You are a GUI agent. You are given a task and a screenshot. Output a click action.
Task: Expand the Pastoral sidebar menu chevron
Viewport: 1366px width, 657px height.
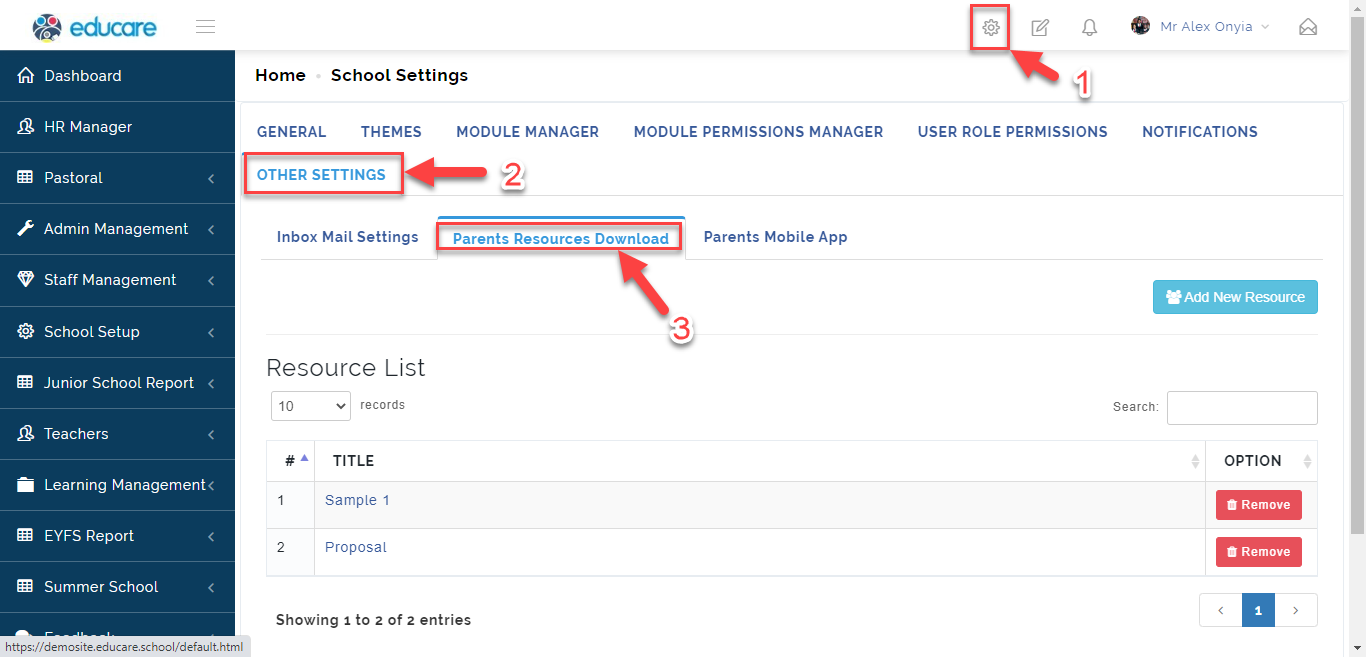click(211, 179)
